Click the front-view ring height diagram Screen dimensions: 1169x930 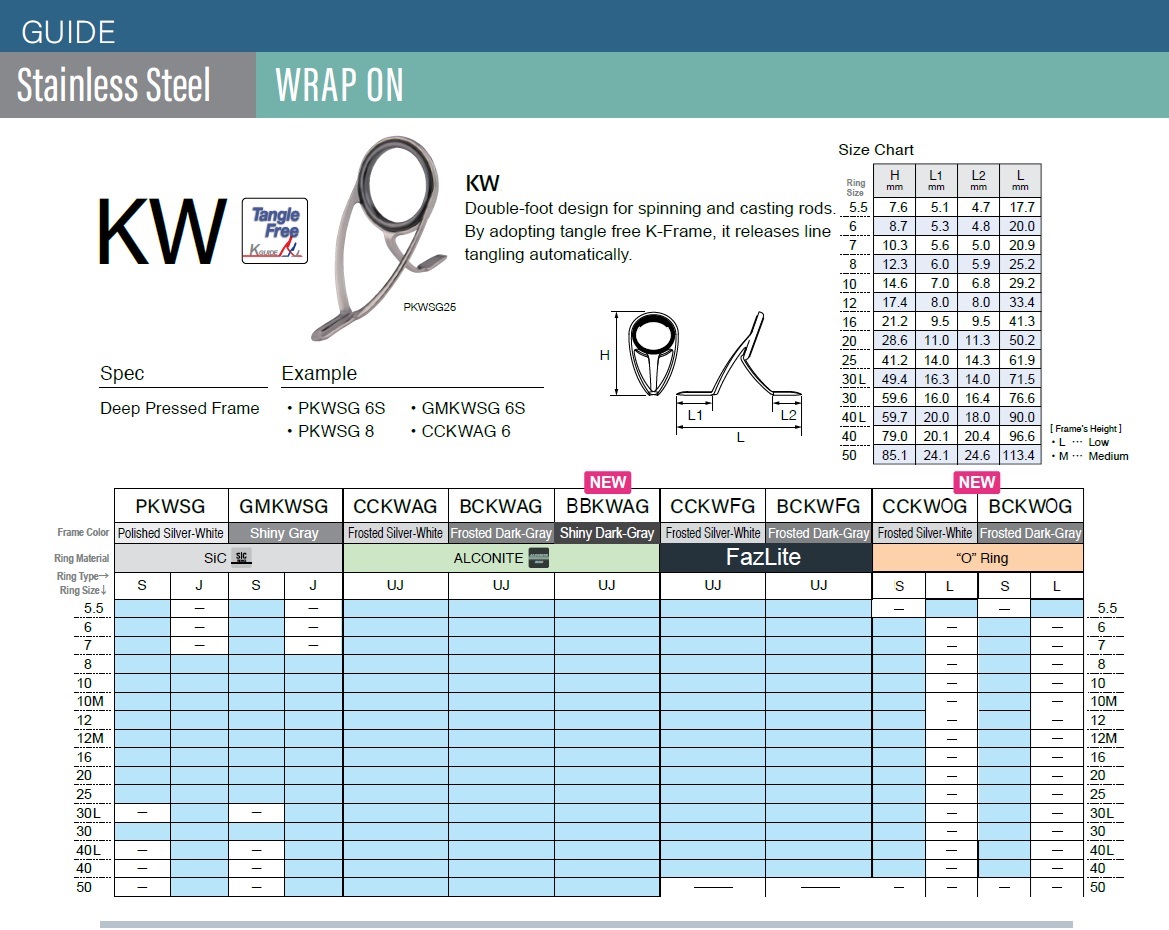point(641,355)
